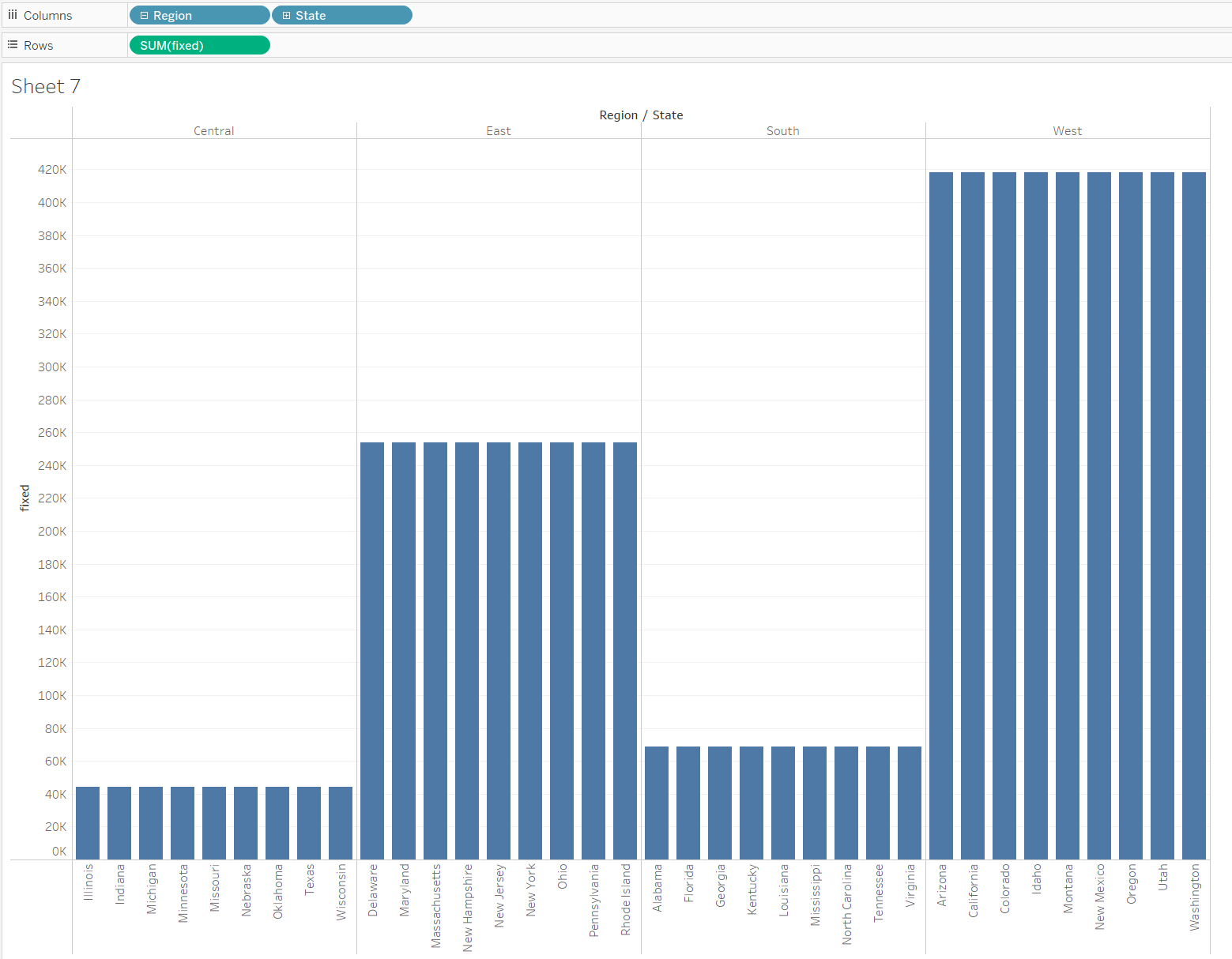1232x959 pixels.
Task: Select the Florida bar in South
Action: click(x=688, y=803)
